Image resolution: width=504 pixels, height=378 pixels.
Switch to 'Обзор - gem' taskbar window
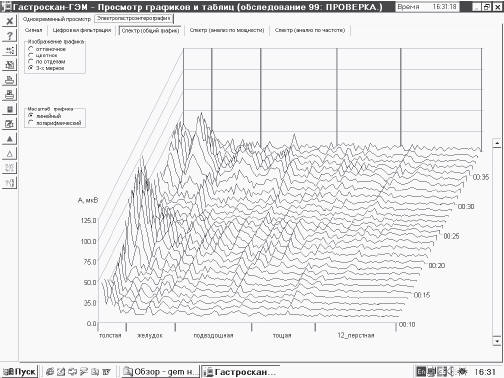160,371
